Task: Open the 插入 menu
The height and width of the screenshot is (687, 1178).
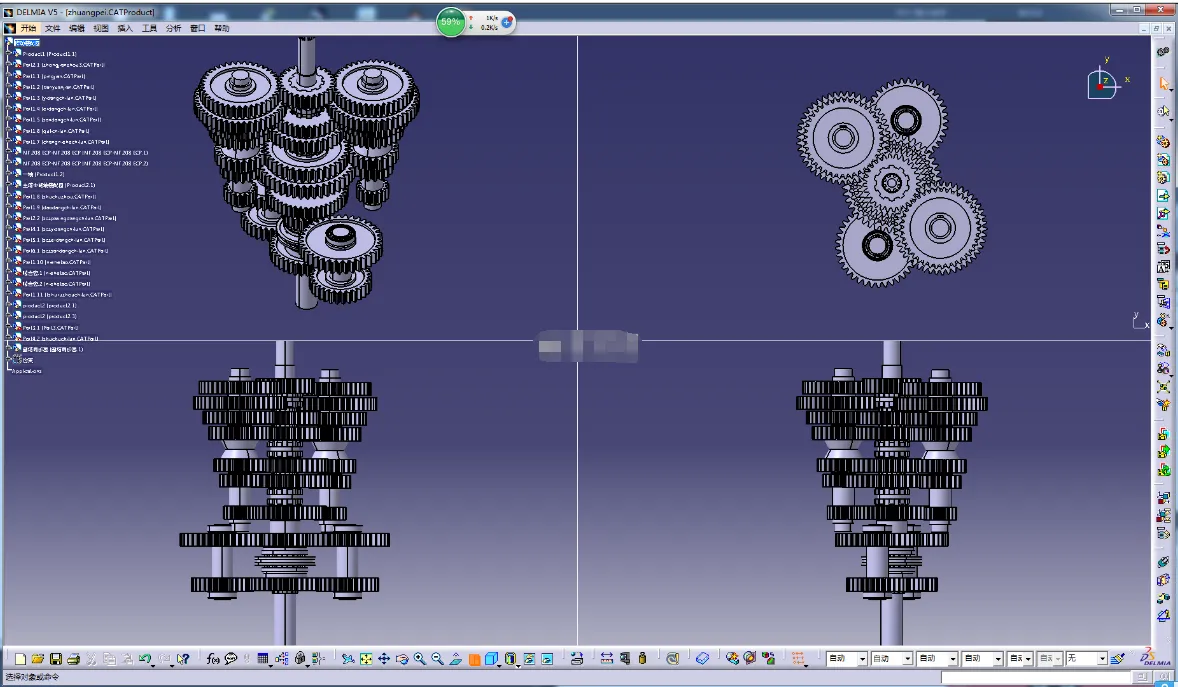Action: (125, 28)
